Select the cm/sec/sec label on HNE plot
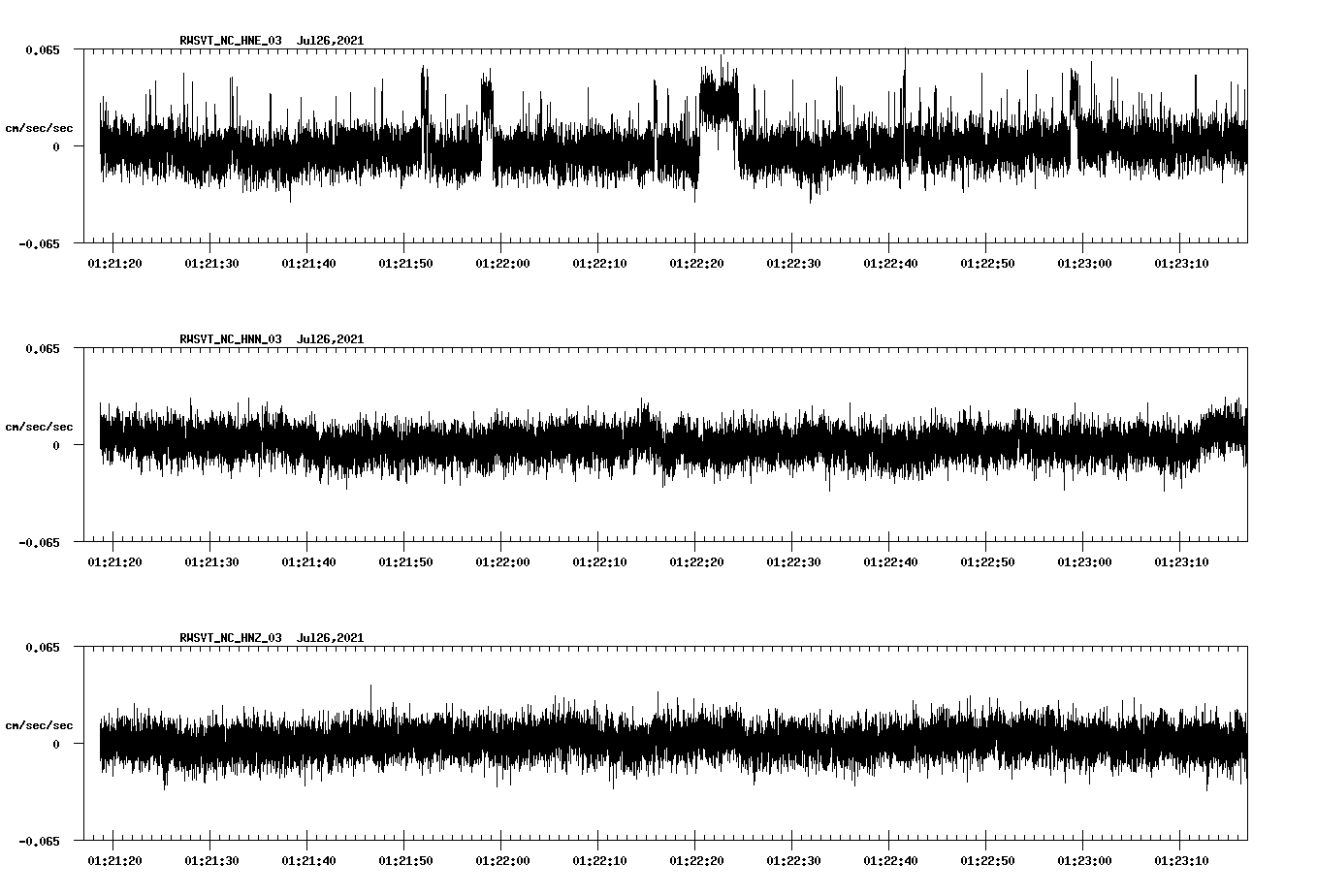This screenshot has width=1317, height=896. pyautogui.click(x=40, y=128)
